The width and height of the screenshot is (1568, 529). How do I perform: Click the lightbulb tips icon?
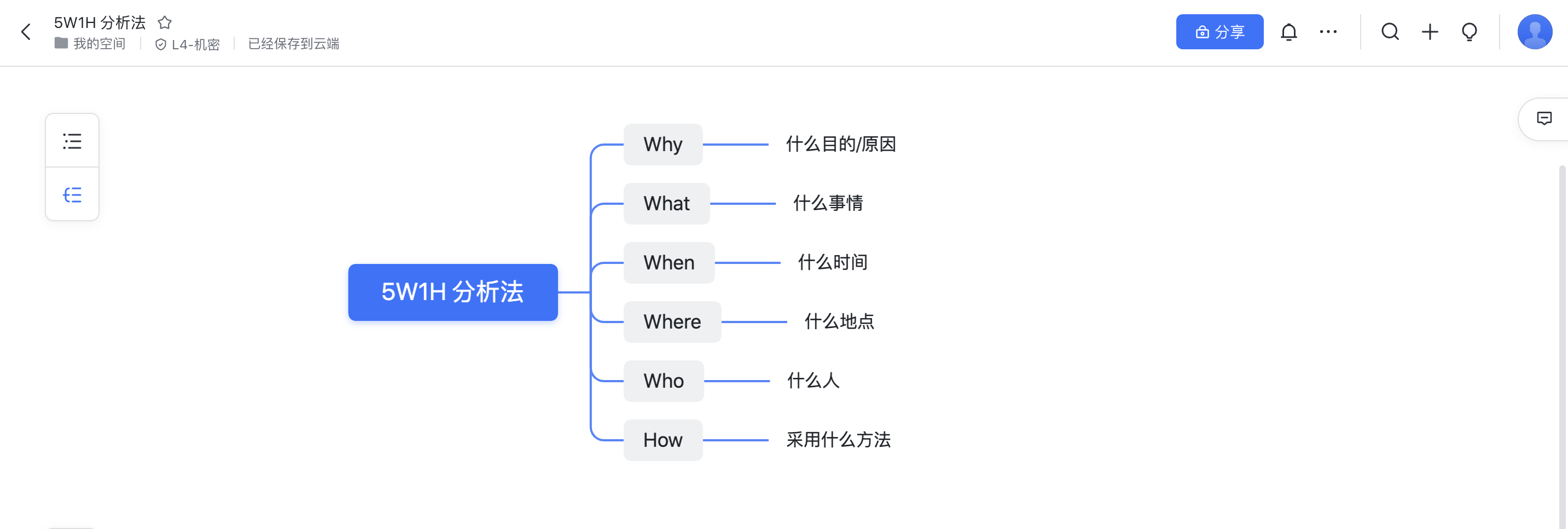pyautogui.click(x=1470, y=32)
